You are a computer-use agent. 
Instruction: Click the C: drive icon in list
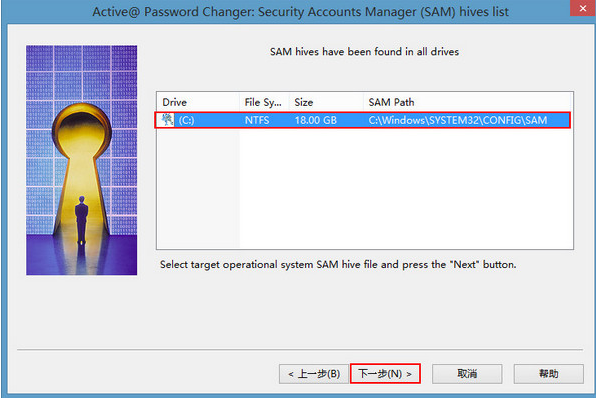click(x=167, y=120)
